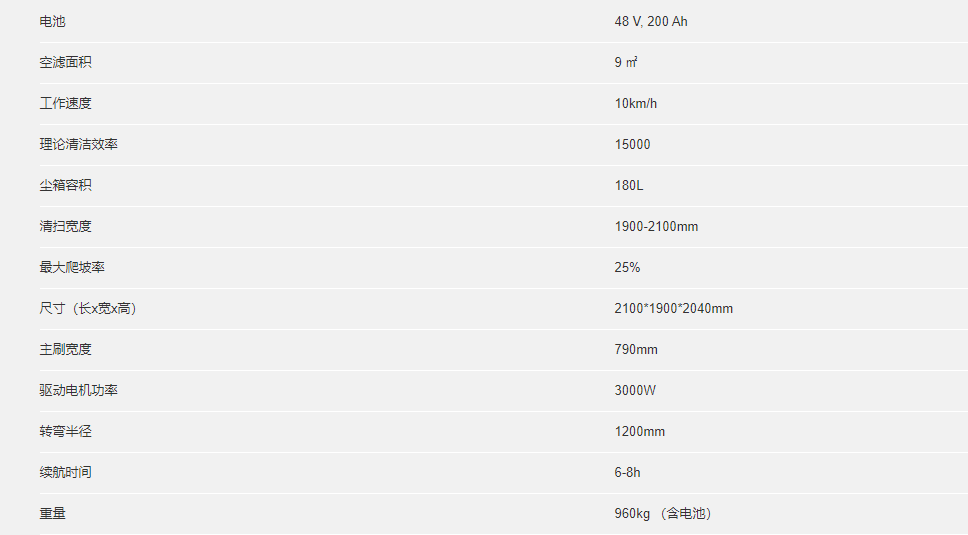Image resolution: width=968 pixels, height=535 pixels.
Task: Click the 最大爬坡率 label
Action: (72, 267)
